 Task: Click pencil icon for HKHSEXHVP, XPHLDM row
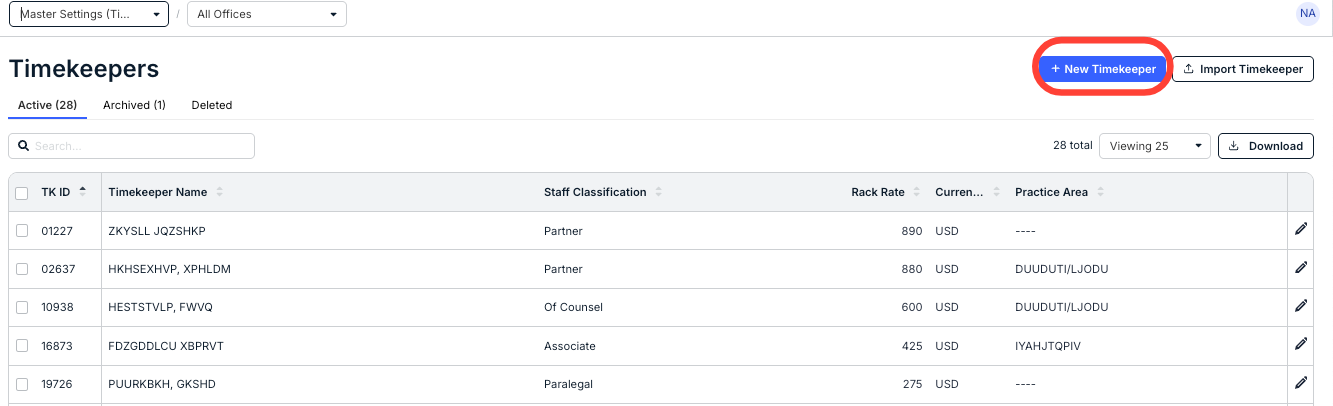tap(1301, 267)
